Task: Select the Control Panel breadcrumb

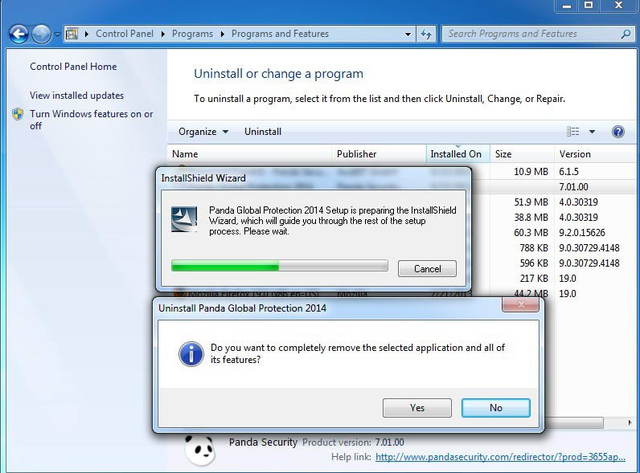Action: tap(124, 34)
